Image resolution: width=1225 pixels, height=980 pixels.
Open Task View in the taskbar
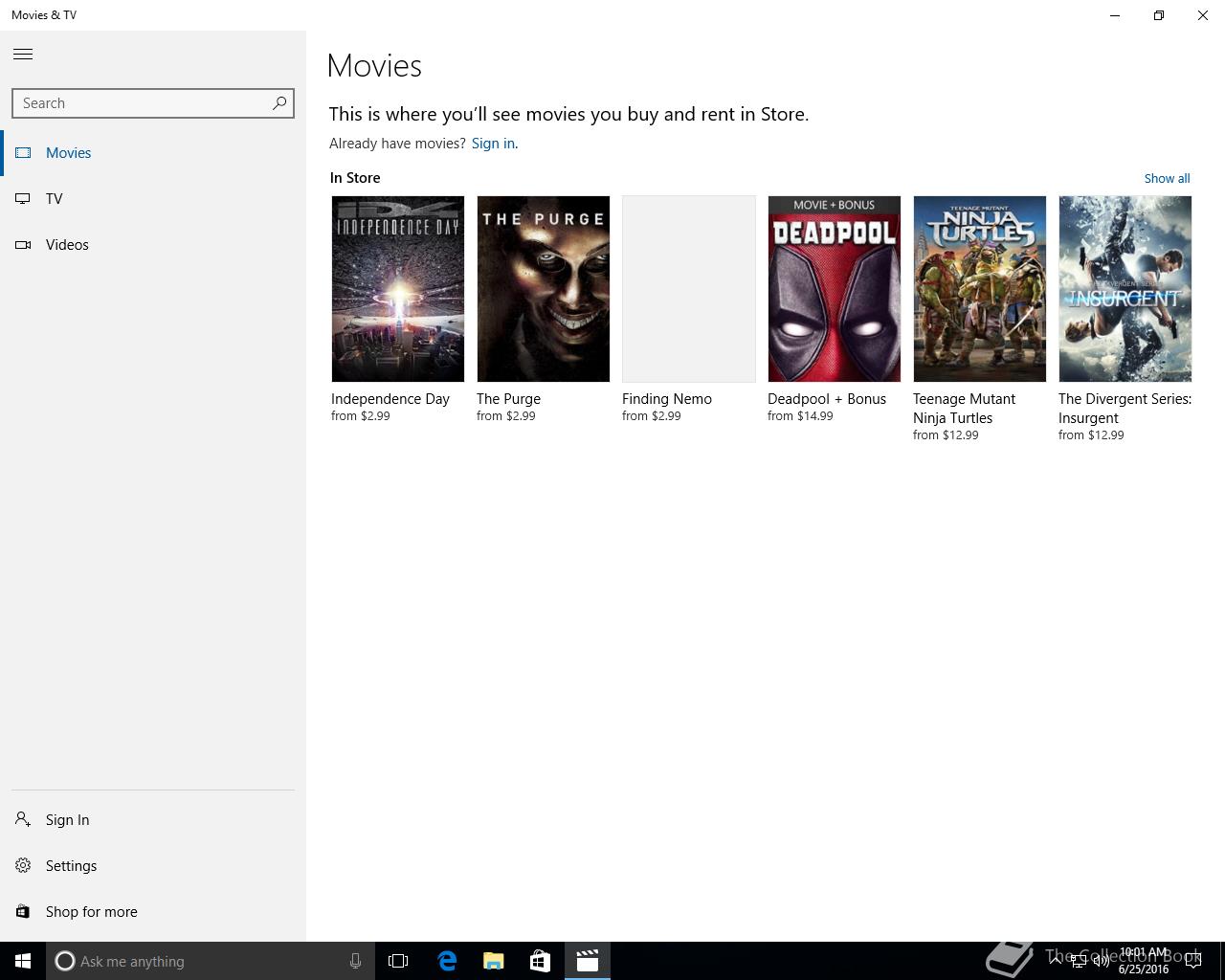tap(398, 961)
